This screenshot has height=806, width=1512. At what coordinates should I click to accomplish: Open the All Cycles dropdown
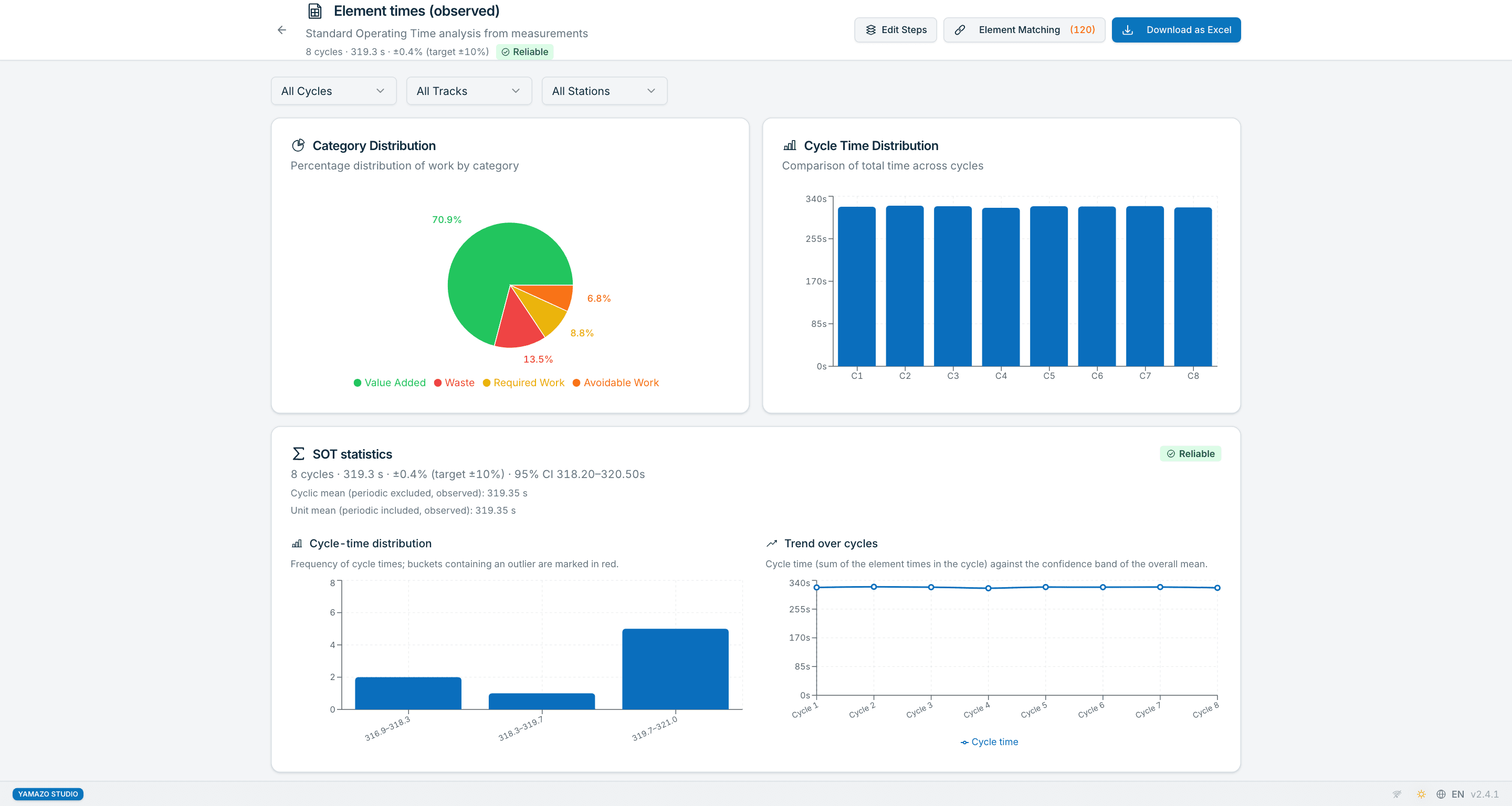tap(333, 91)
